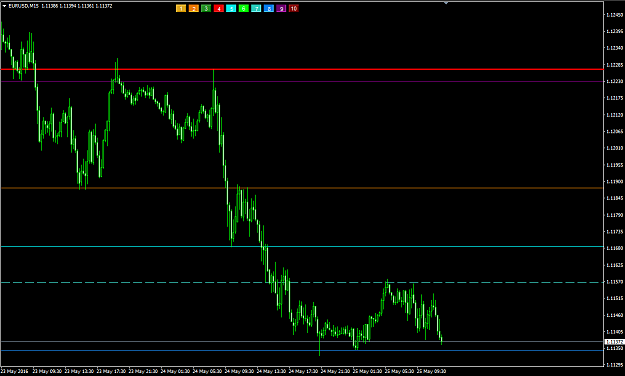625x376 pixels.
Task: Click the 23 May 09:30 time label
Action: [47, 371]
